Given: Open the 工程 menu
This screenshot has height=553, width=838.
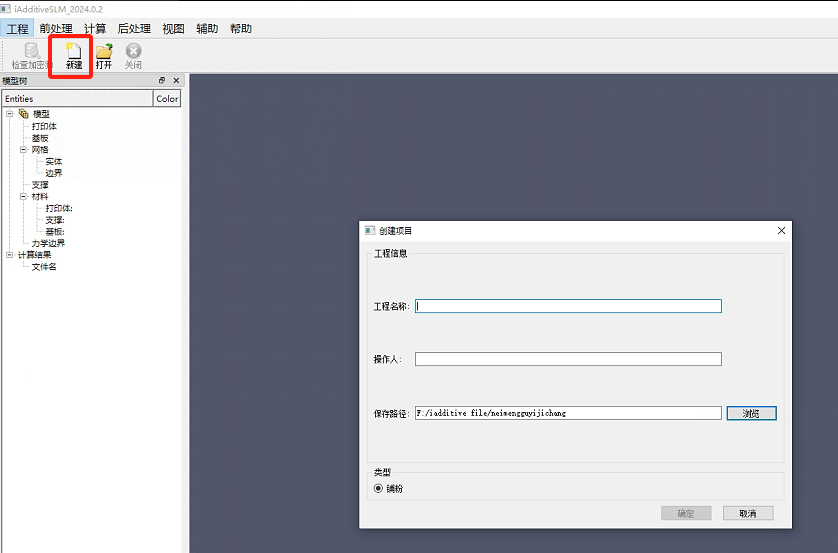Looking at the screenshot, I should [x=18, y=28].
